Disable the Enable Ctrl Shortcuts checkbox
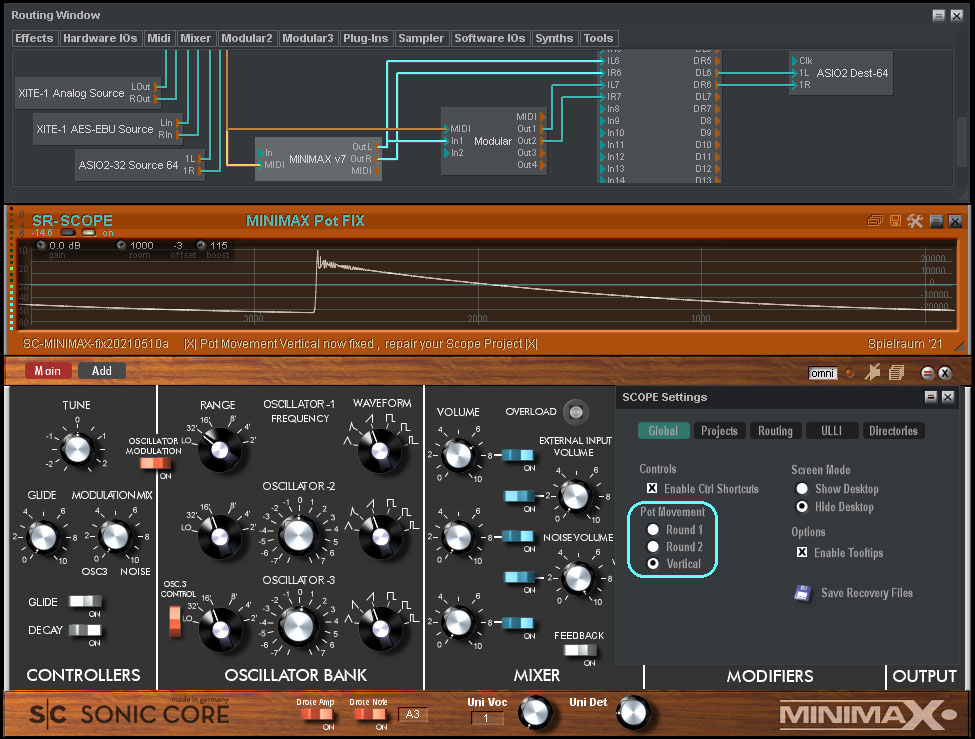Image resolution: width=975 pixels, height=739 pixels. click(652, 489)
